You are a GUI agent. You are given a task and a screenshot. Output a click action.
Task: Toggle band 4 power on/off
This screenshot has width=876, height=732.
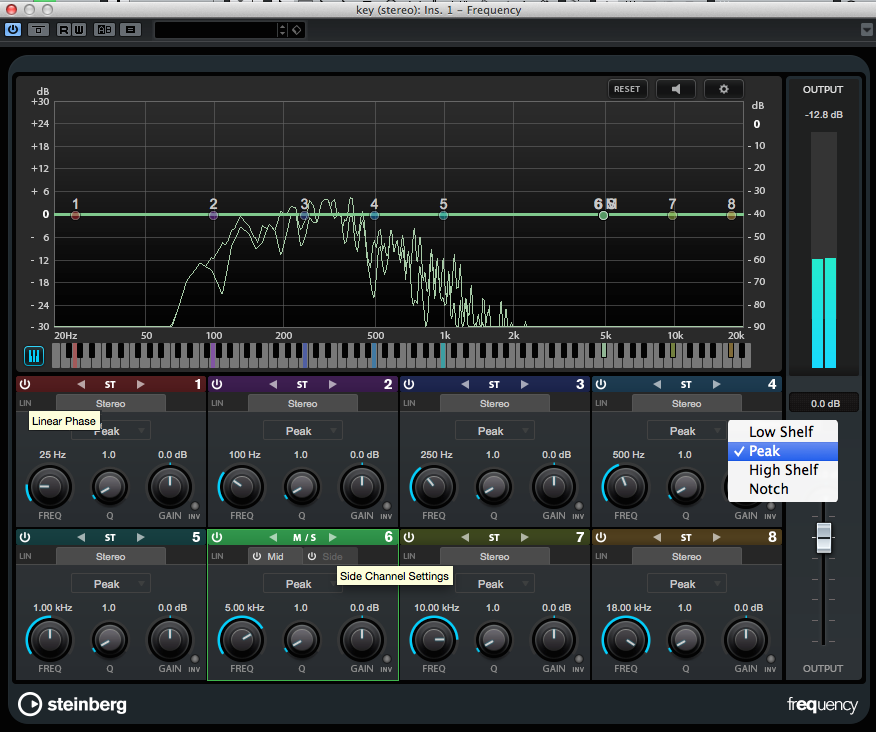coord(601,384)
